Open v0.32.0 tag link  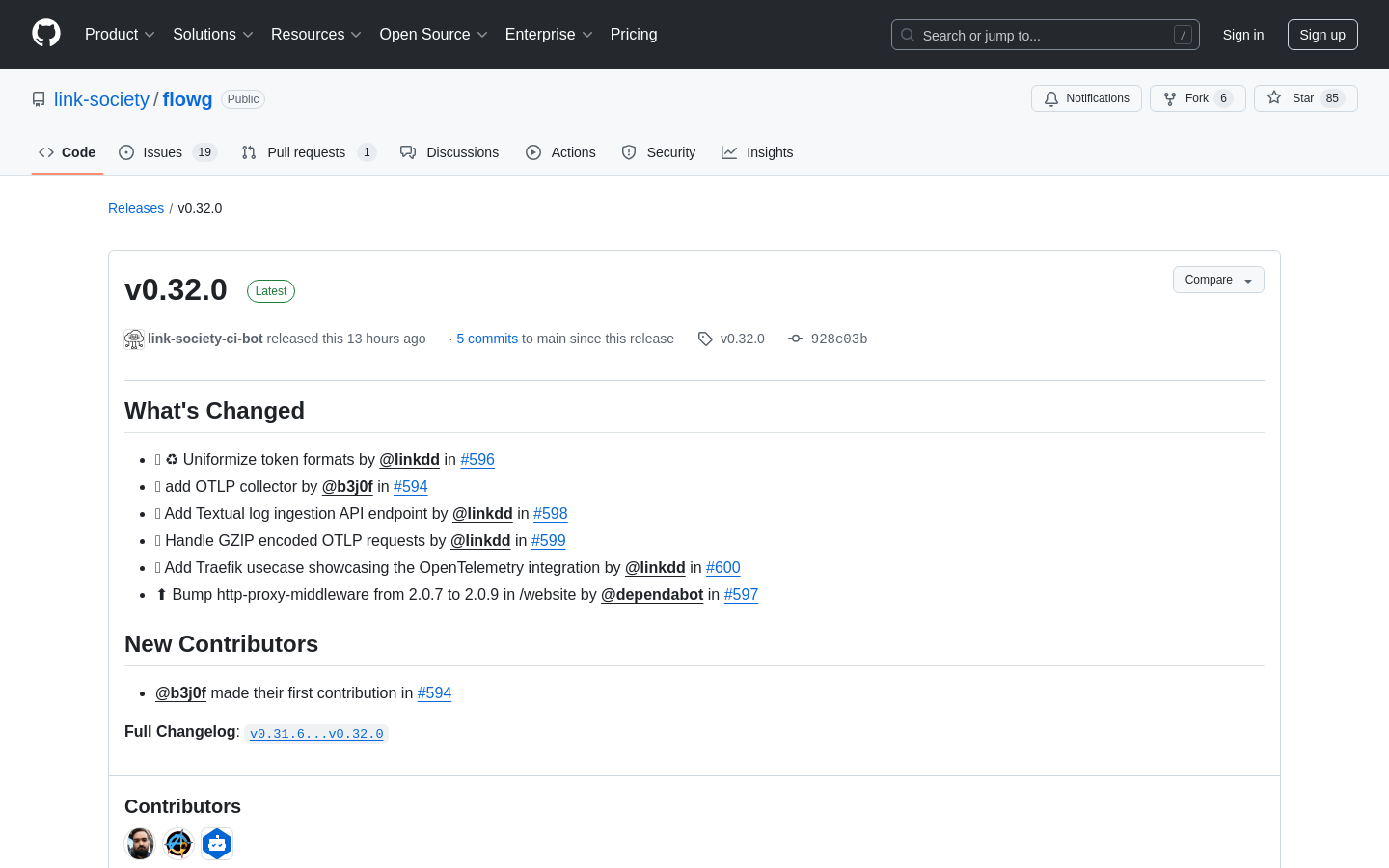(742, 339)
